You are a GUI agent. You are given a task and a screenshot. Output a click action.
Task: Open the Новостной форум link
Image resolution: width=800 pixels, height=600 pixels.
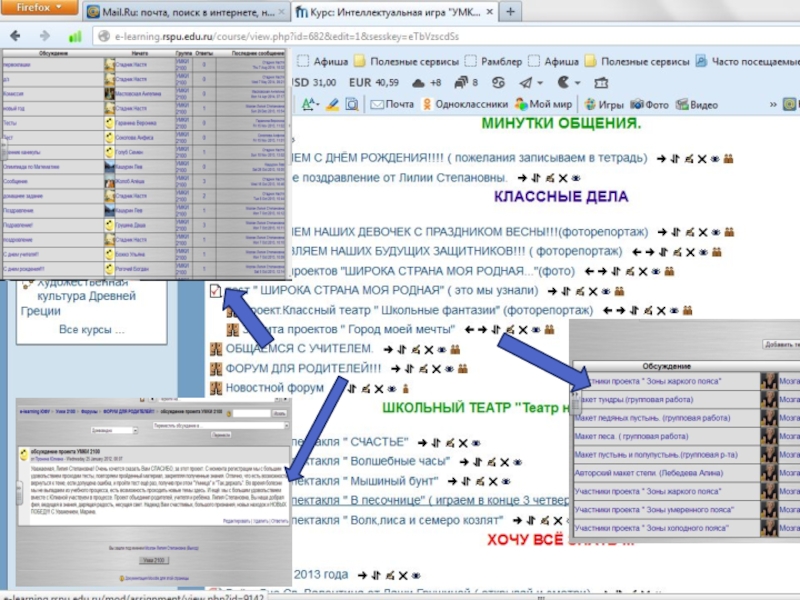[x=274, y=388]
